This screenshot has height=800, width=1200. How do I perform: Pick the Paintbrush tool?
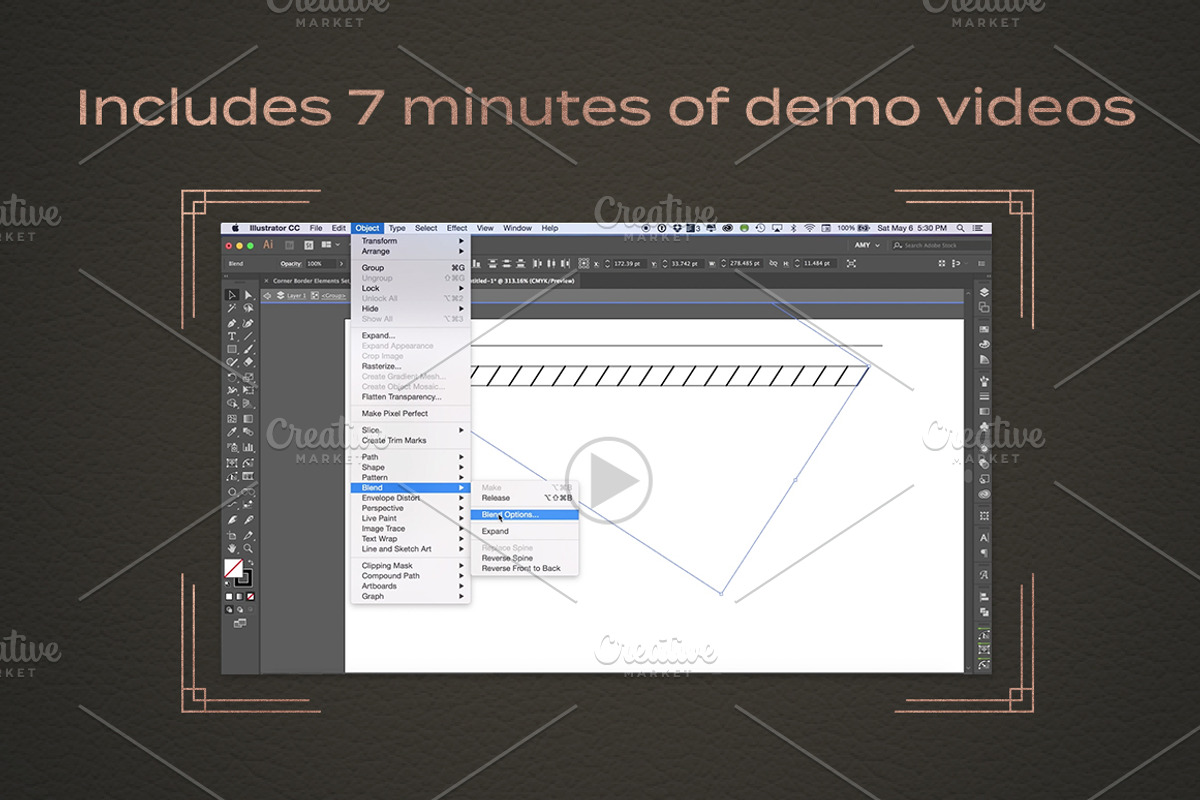point(248,349)
